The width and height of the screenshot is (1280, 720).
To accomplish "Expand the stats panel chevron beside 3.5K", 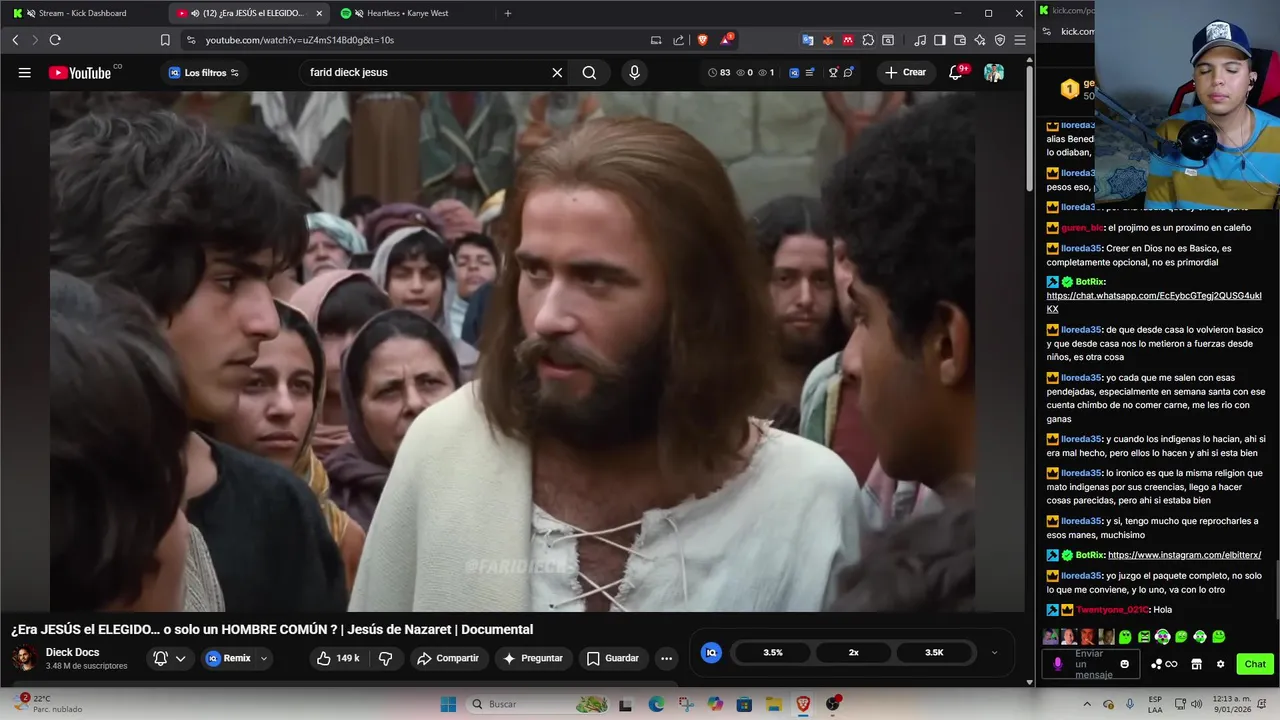I will (x=994, y=652).
